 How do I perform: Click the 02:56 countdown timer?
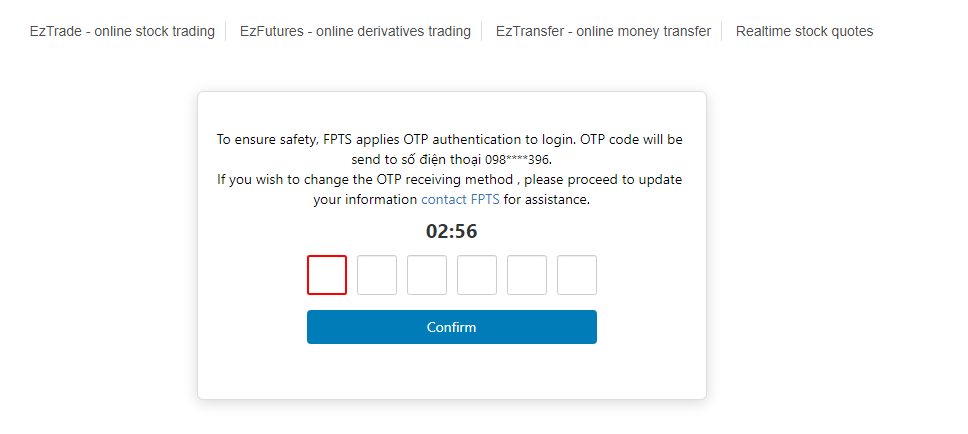(452, 232)
